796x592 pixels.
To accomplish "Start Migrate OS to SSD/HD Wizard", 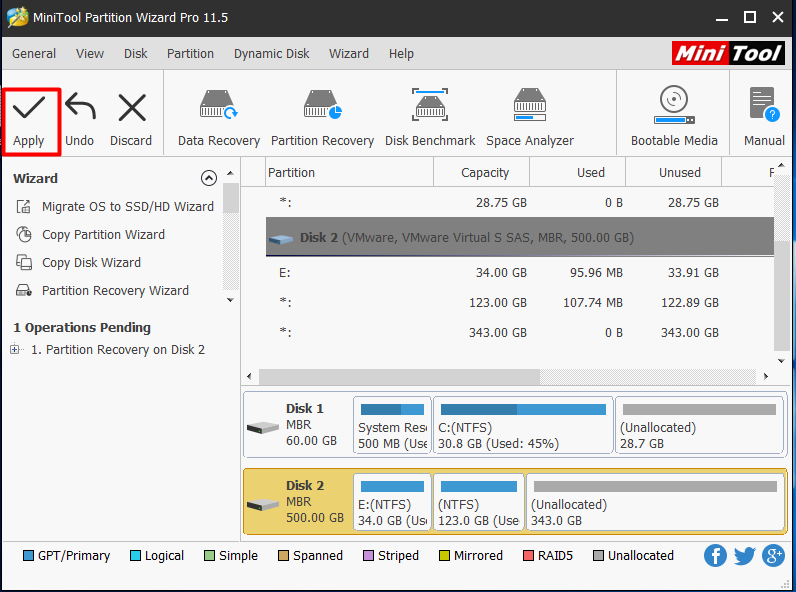I will point(127,207).
